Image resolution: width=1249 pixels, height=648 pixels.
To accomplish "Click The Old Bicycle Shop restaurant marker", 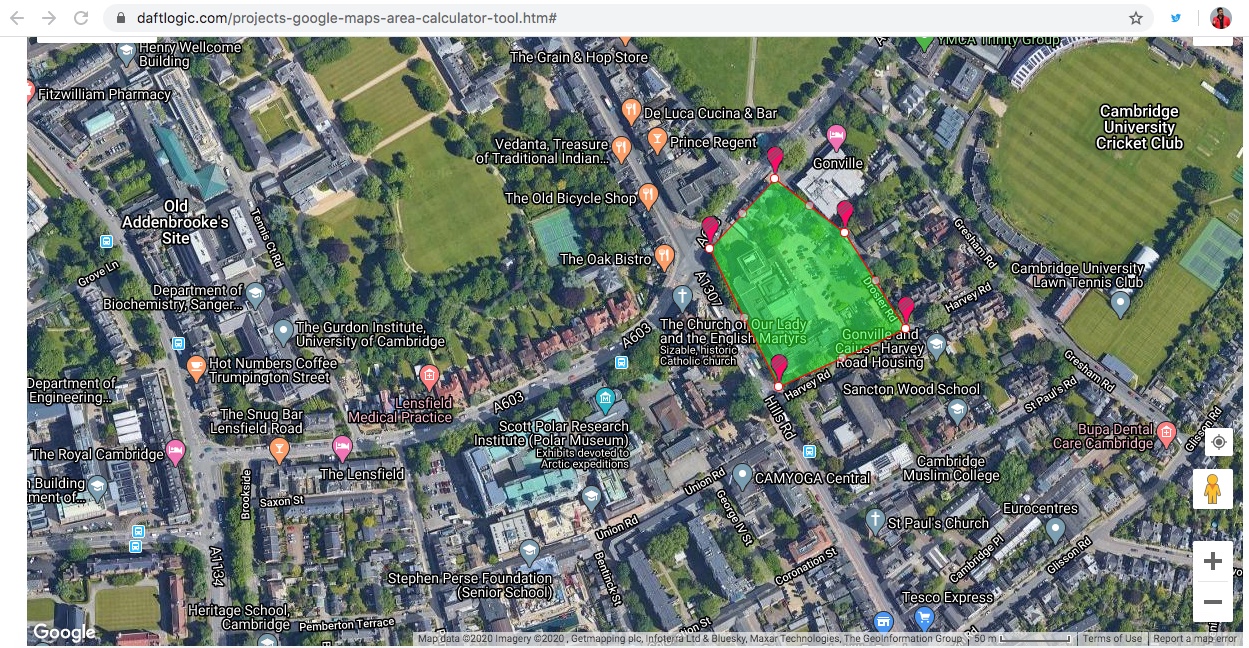I will pyautogui.click(x=648, y=195).
